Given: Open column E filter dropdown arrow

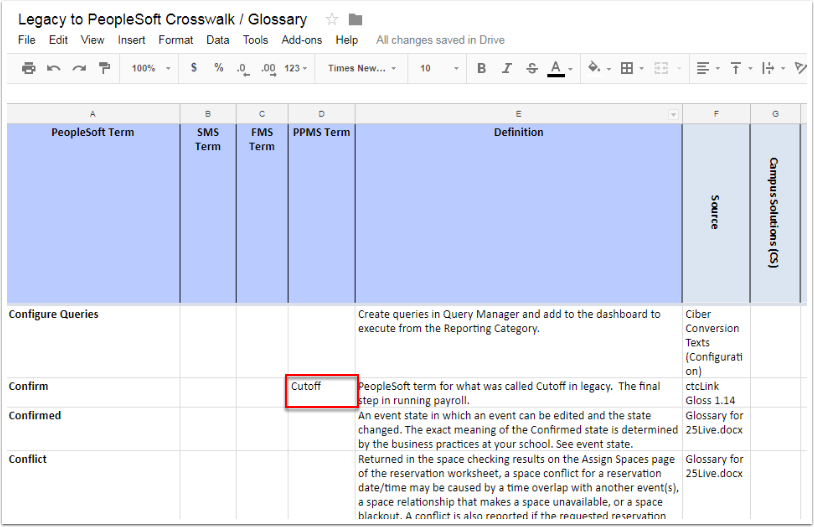Looking at the screenshot, I should pyautogui.click(x=673, y=114).
